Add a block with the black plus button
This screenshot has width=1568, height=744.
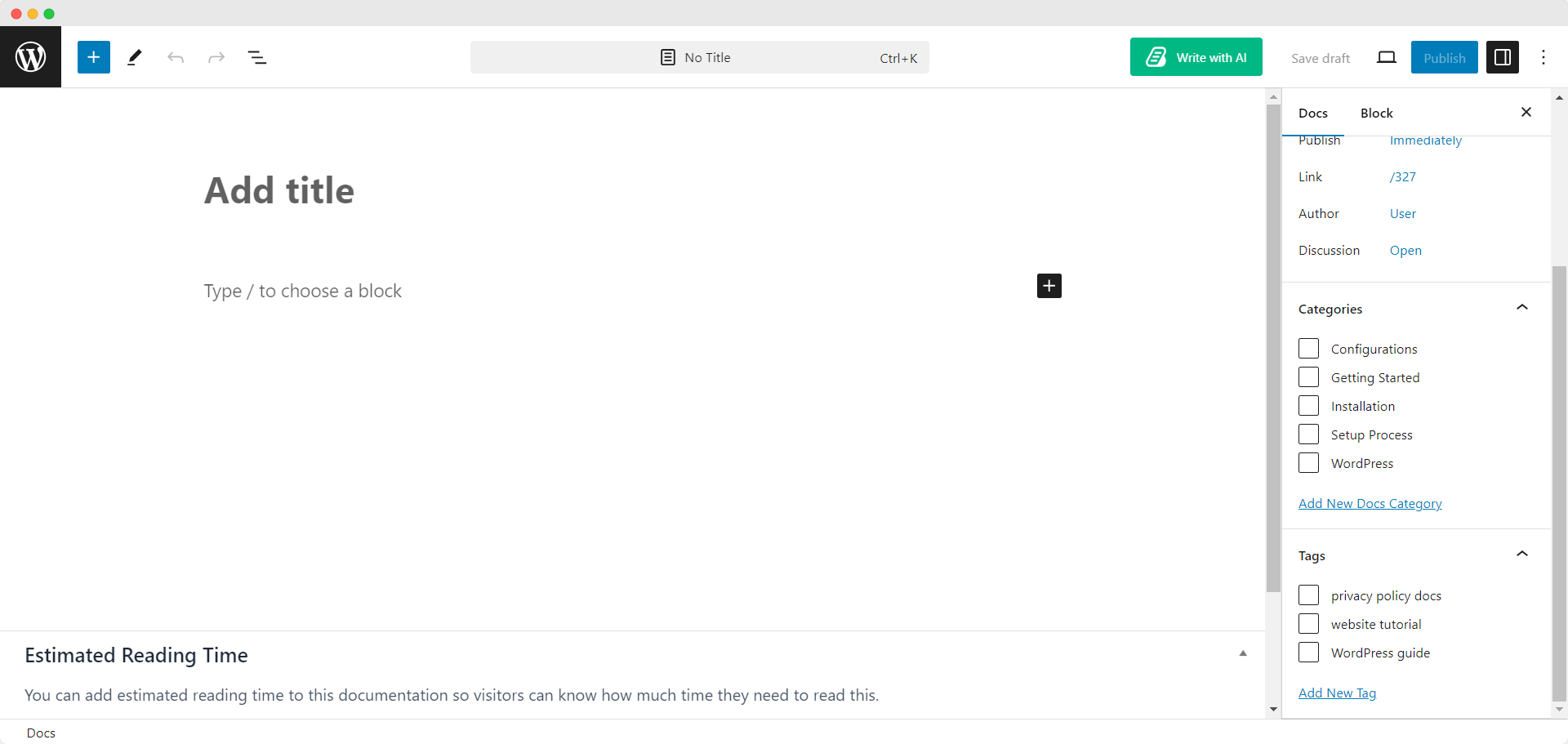(x=1049, y=286)
